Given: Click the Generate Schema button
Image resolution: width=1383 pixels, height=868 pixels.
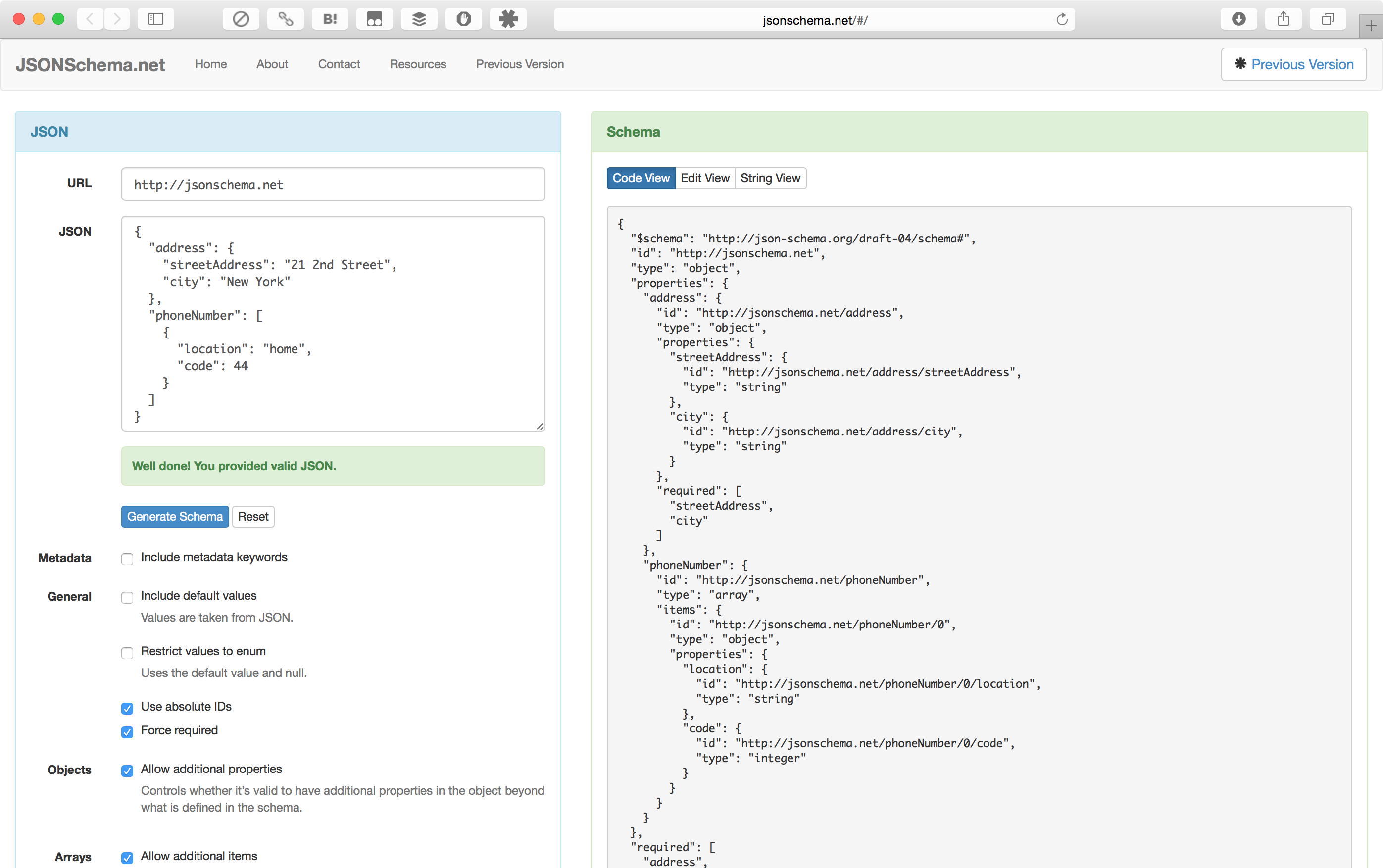Looking at the screenshot, I should tap(175, 516).
